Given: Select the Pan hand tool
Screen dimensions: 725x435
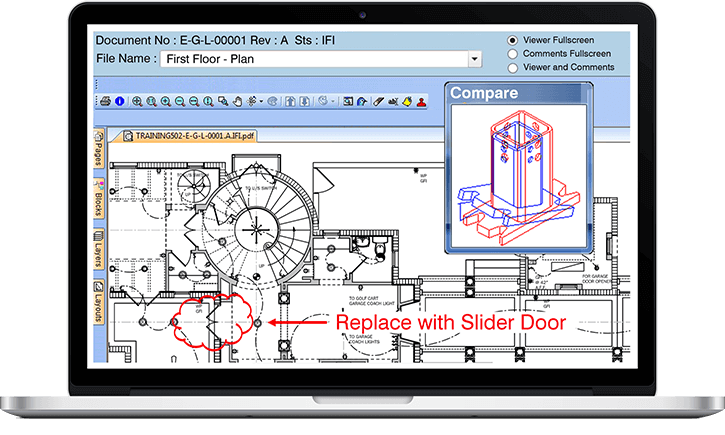Looking at the screenshot, I should 238,101.
